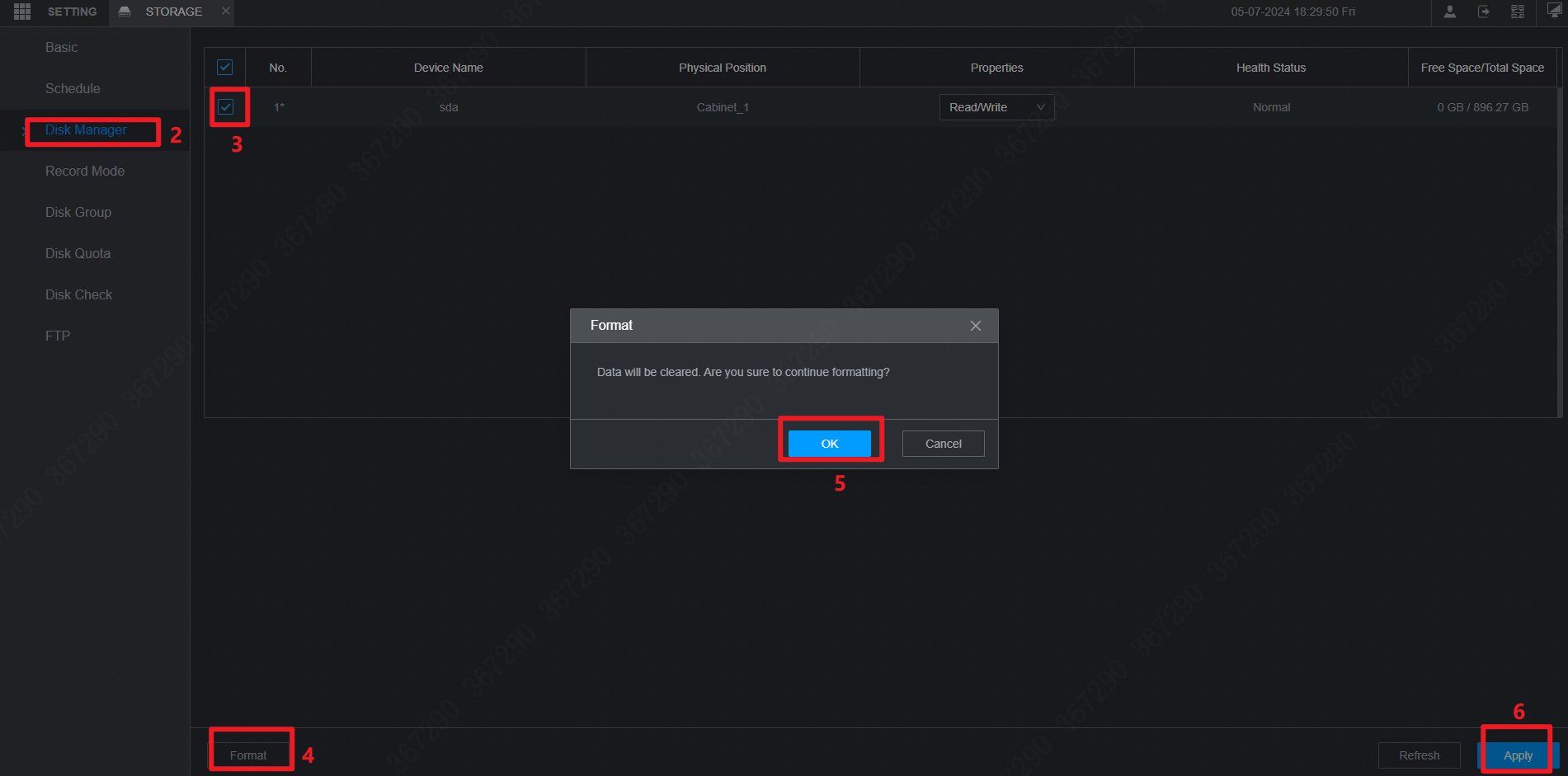Click the user account icon
1568x776 pixels.
click(x=1450, y=12)
